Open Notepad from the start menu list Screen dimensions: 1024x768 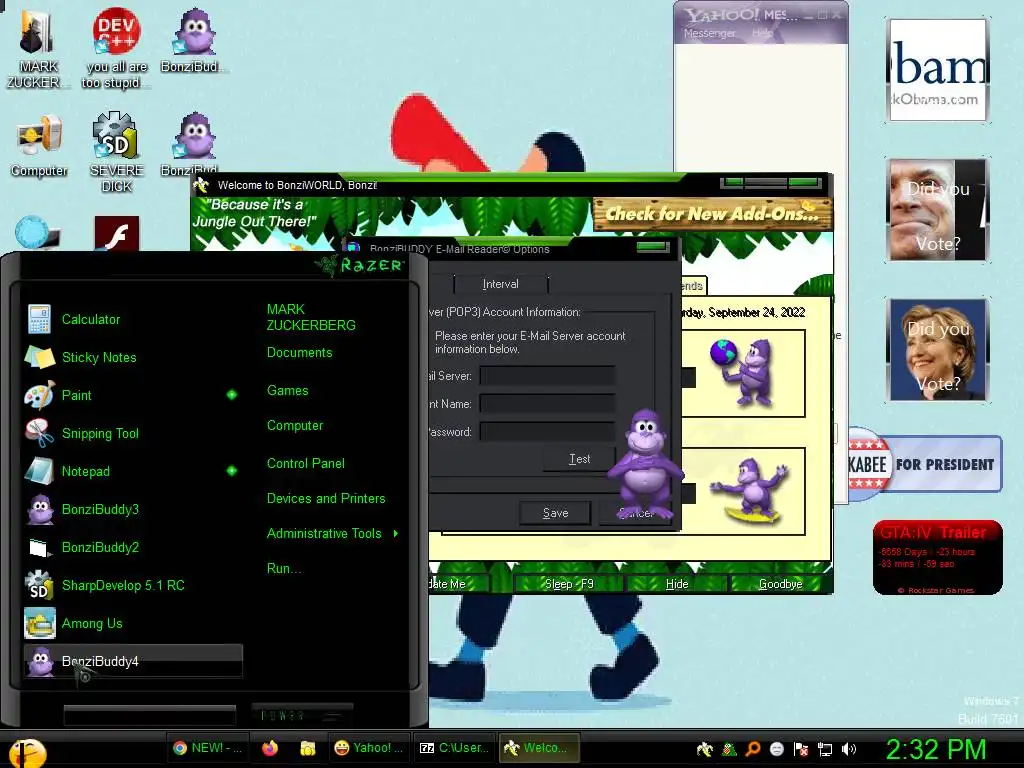click(x=133, y=471)
